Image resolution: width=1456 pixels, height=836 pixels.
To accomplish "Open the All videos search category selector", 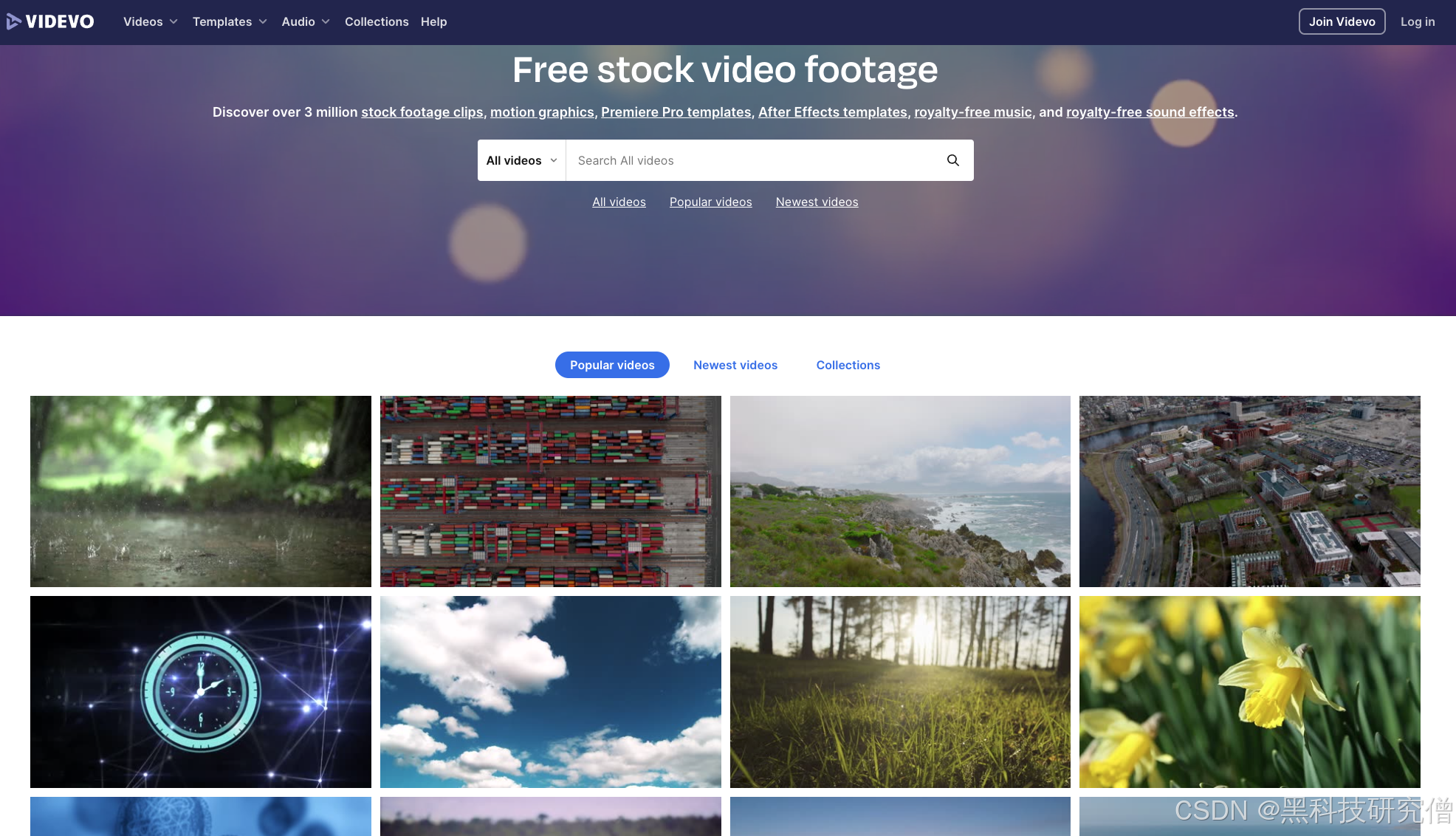I will pyautogui.click(x=521, y=160).
